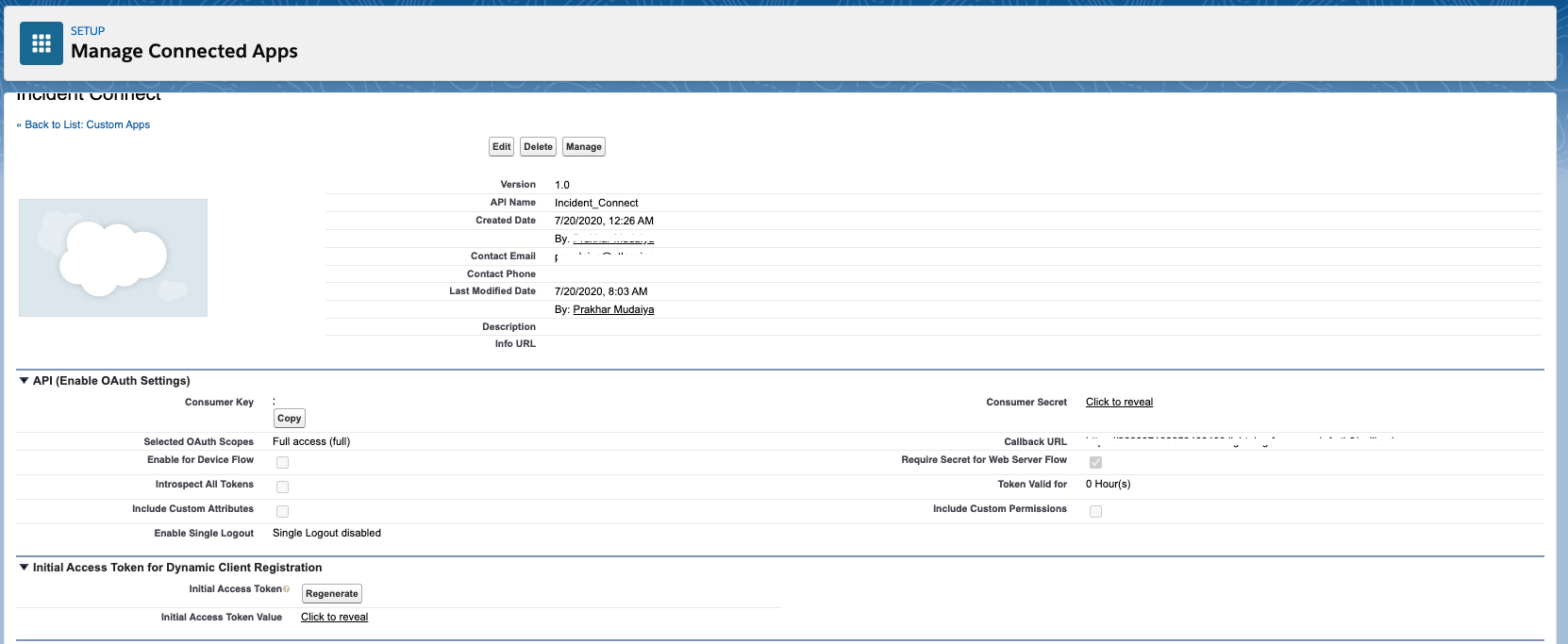The height and width of the screenshot is (644, 1568).
Task: Toggle Include Custom Permissions checkbox
Action: coord(1095,511)
